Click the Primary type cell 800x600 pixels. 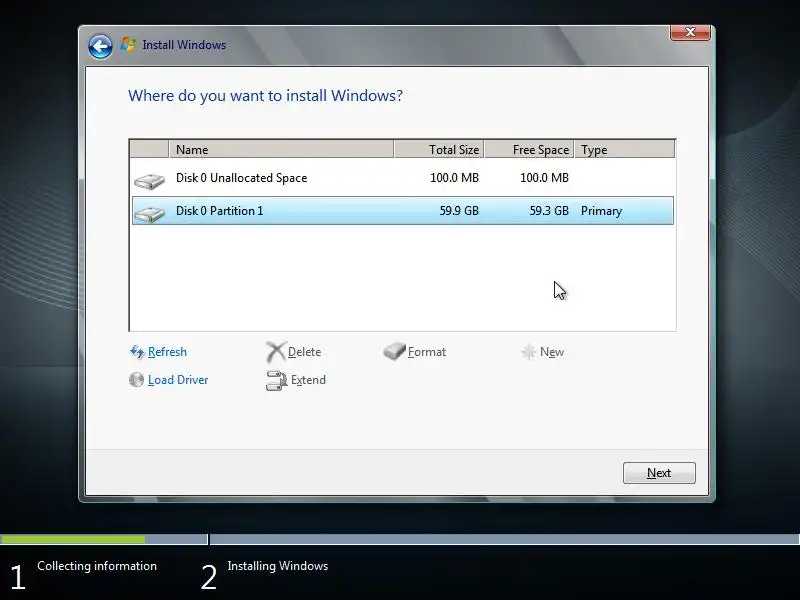[602, 211]
